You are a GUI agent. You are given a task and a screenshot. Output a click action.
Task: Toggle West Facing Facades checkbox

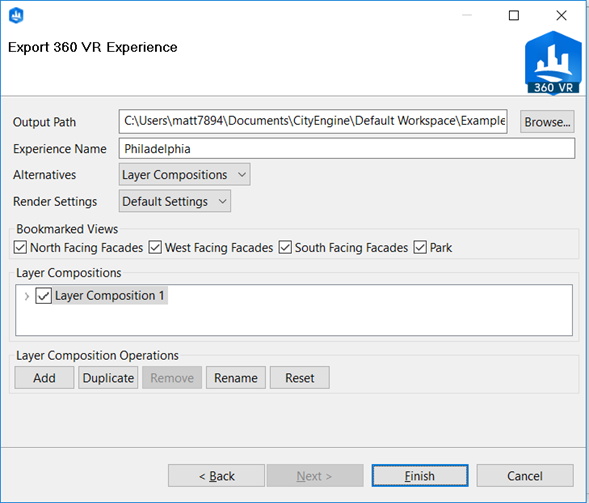pyautogui.click(x=155, y=248)
